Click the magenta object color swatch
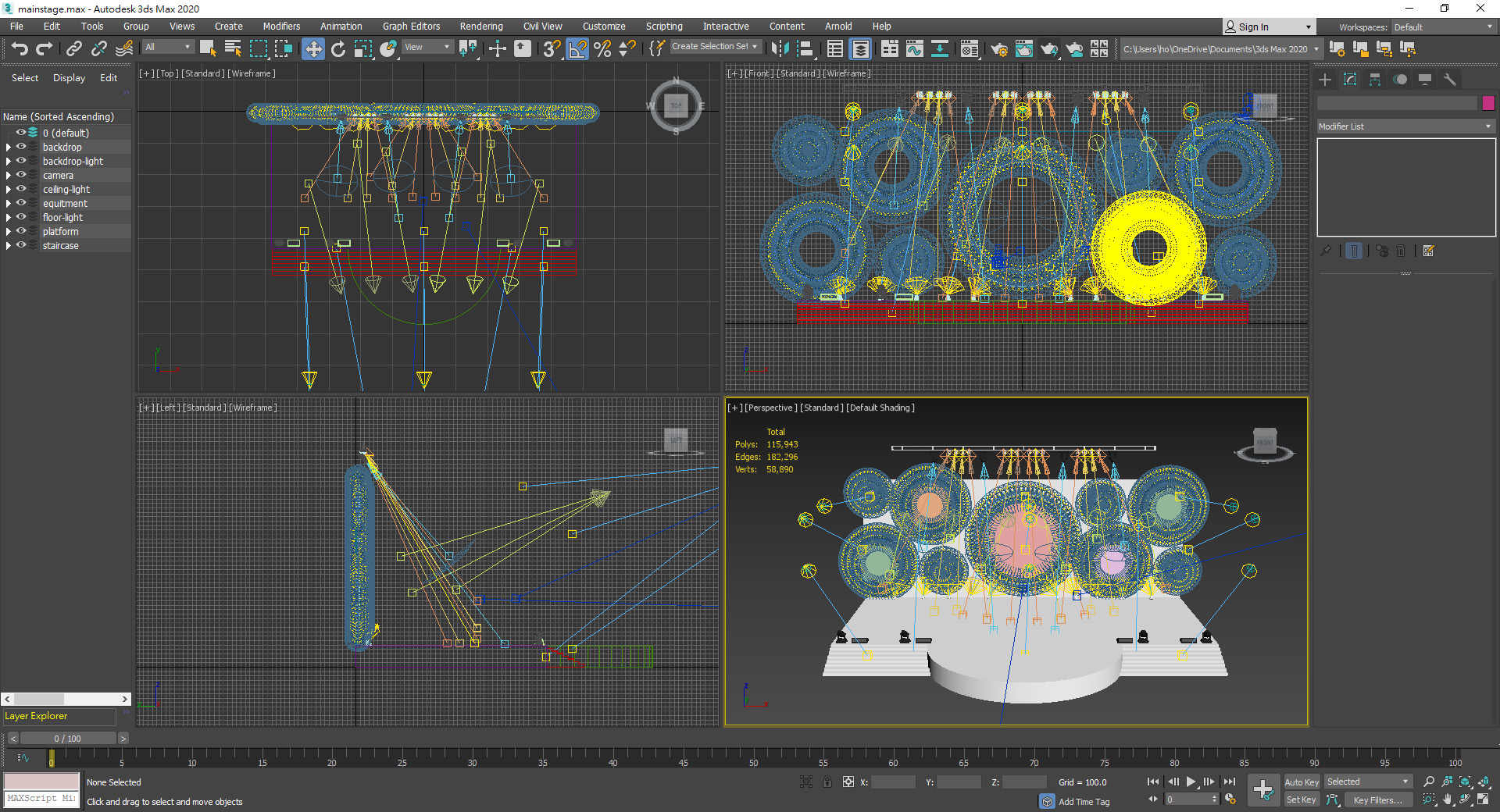 pos(1488,103)
